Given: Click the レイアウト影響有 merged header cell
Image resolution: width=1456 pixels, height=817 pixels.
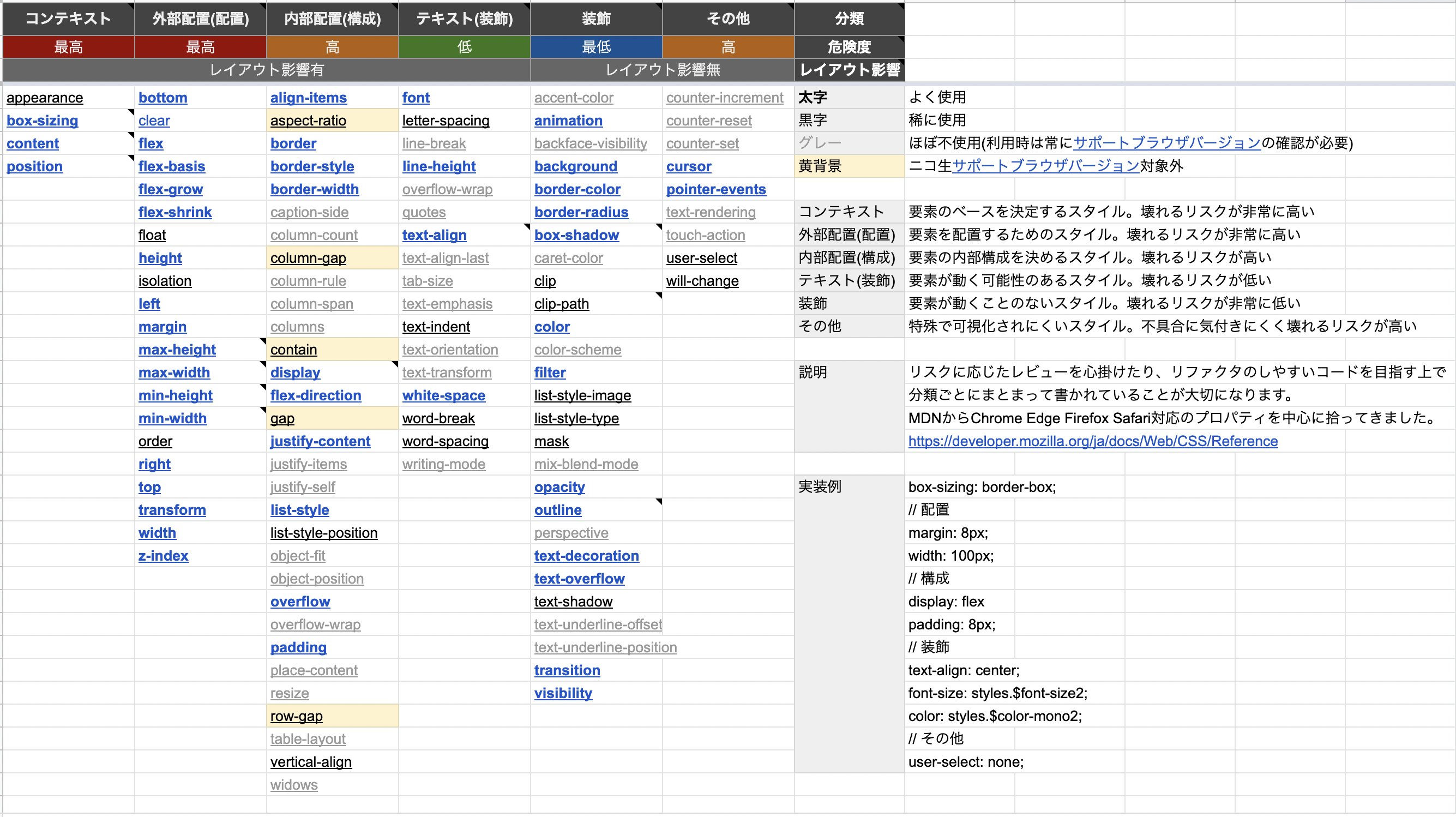Looking at the screenshot, I should [266, 70].
